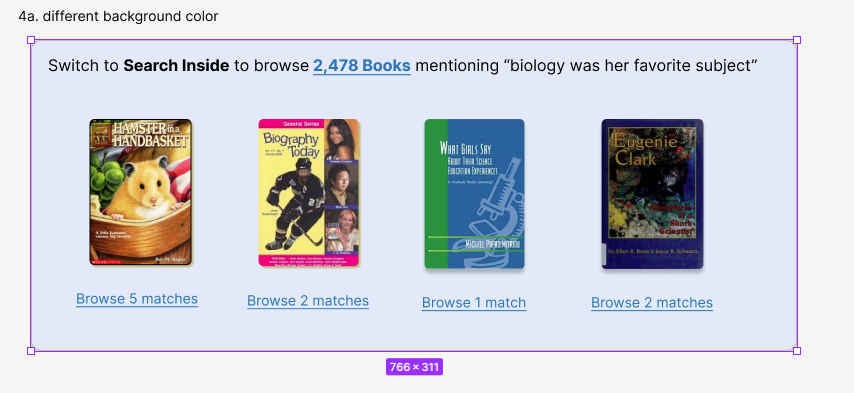Select the top-right frame corner handle
This screenshot has width=854, height=393.
point(797,40)
